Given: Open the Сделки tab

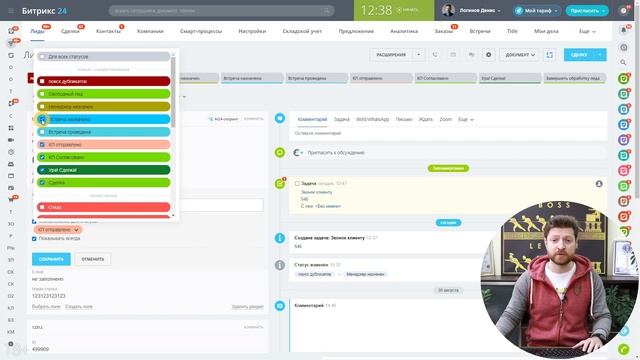Looking at the screenshot, I should [70, 31].
